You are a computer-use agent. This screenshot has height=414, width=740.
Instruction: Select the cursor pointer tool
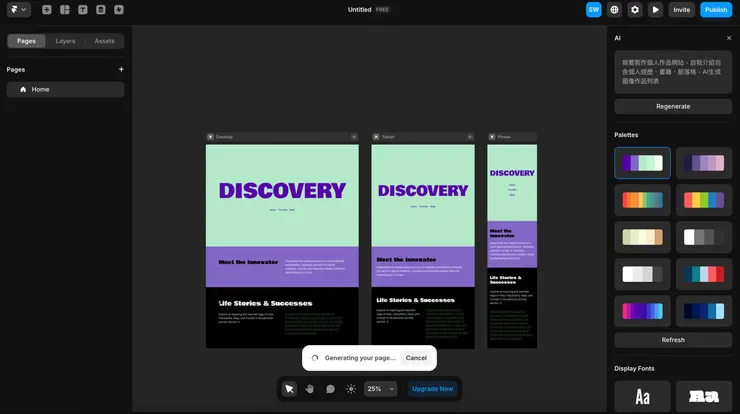click(289, 389)
